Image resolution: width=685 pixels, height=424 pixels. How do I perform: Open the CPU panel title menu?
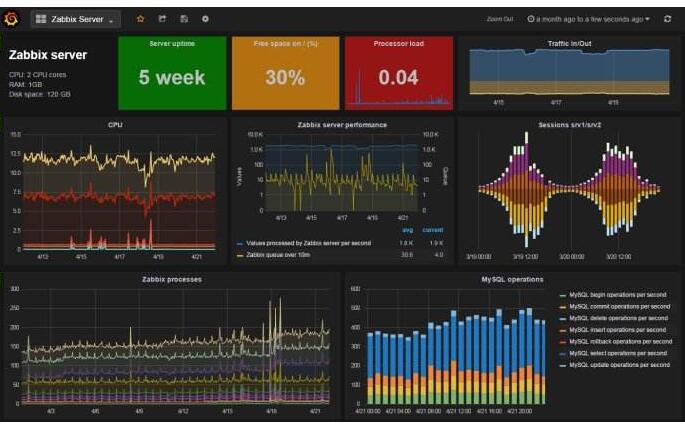point(115,125)
